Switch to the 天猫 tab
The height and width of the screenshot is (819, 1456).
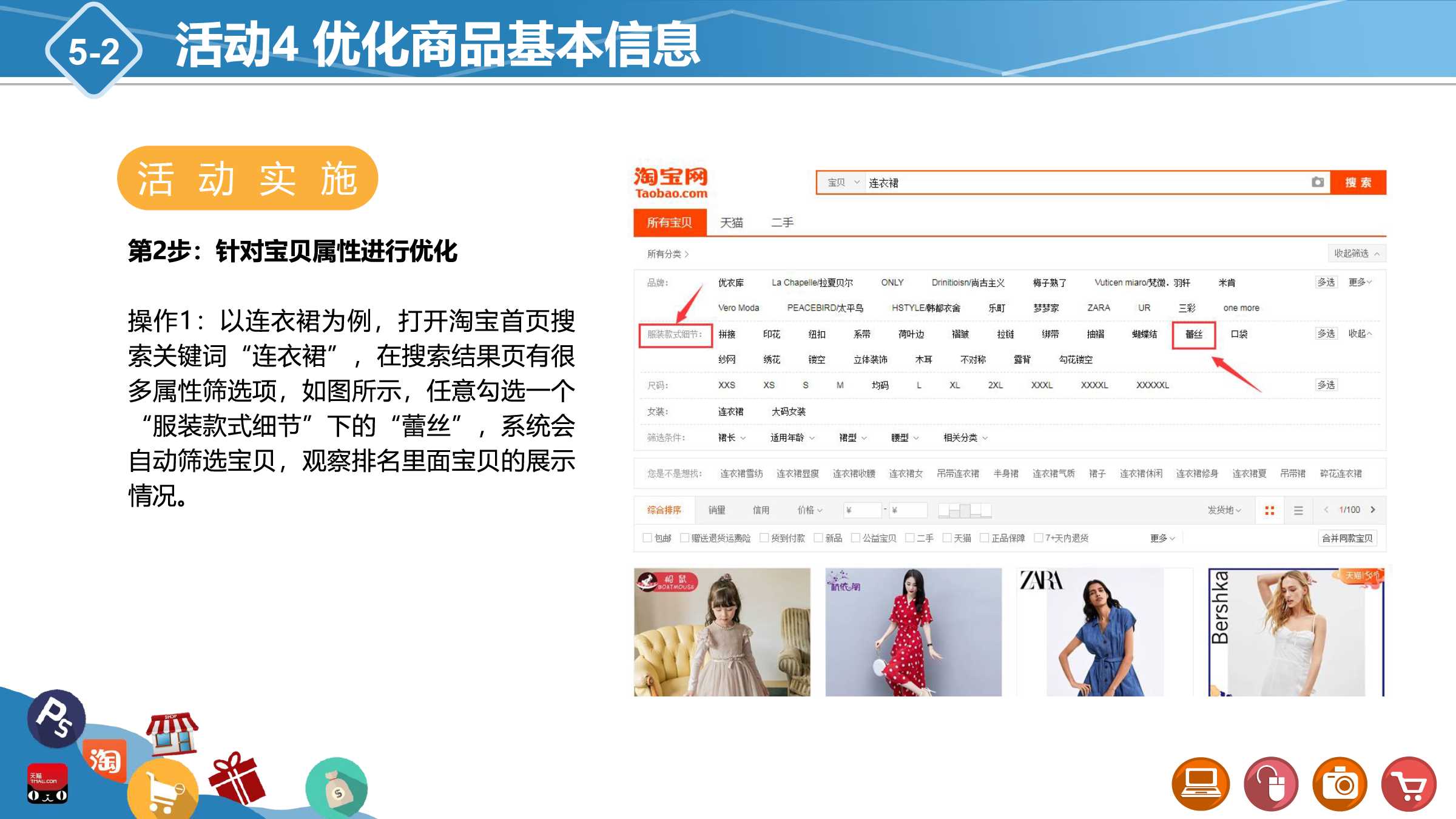tap(731, 223)
